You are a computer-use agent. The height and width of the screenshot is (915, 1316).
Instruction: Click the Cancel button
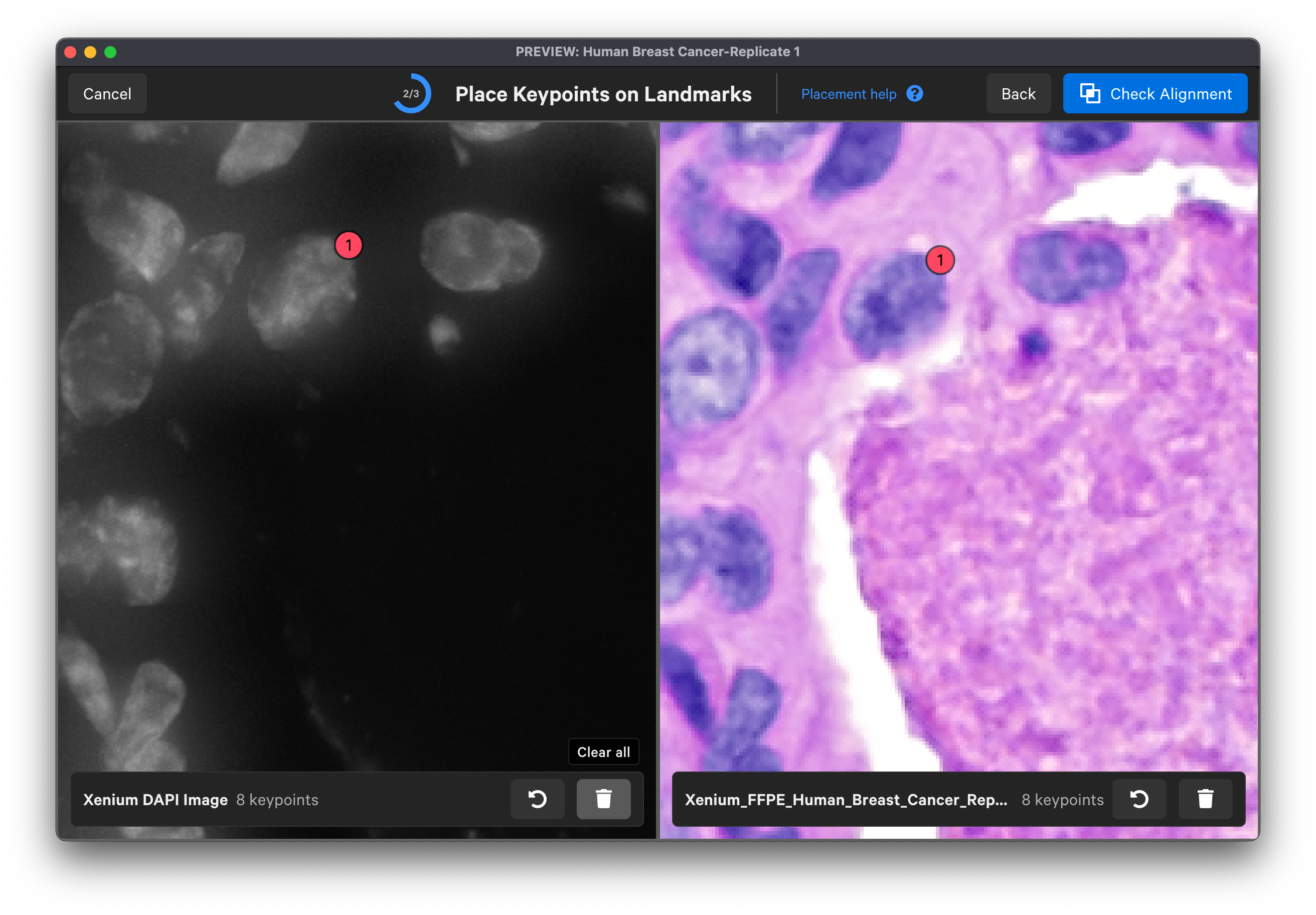[x=107, y=93]
